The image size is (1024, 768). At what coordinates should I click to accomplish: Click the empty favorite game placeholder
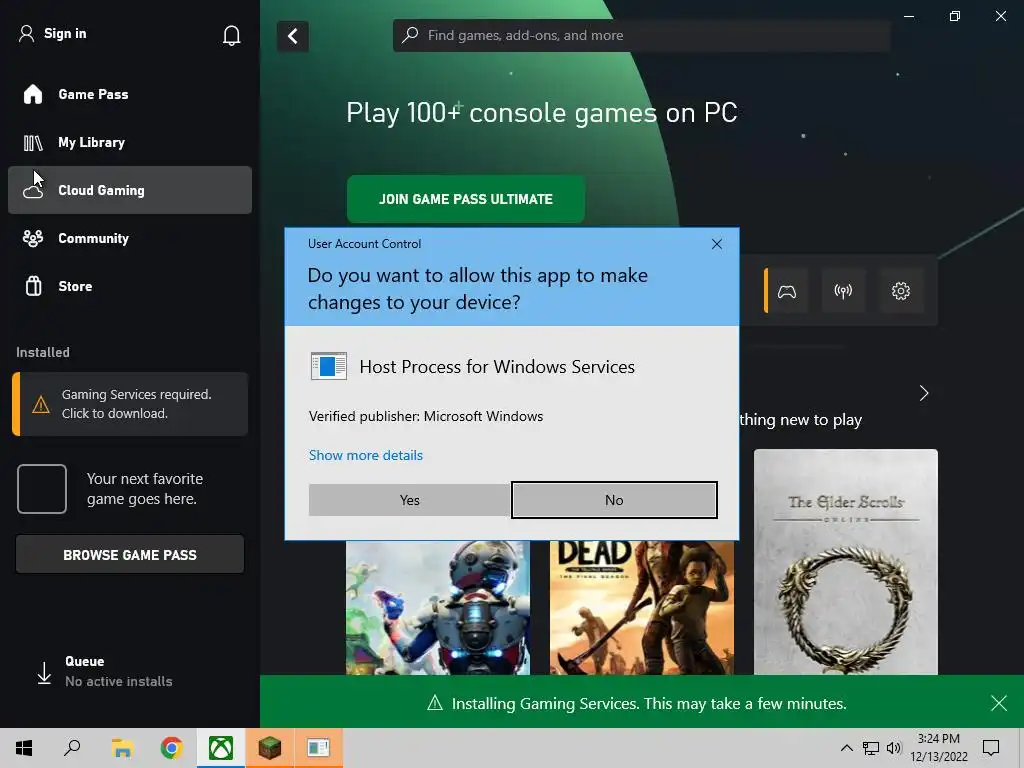(42, 489)
